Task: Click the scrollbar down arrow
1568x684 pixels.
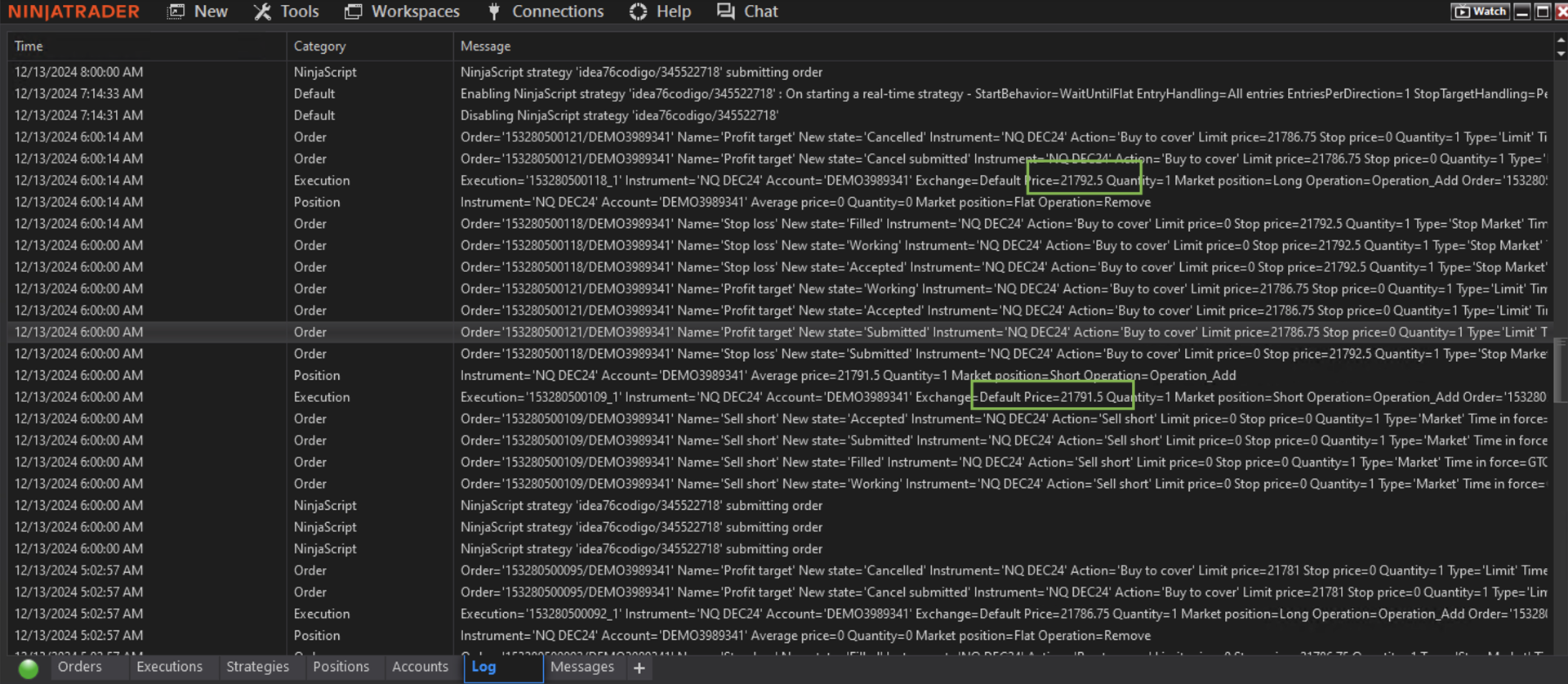Action: coord(1561,53)
